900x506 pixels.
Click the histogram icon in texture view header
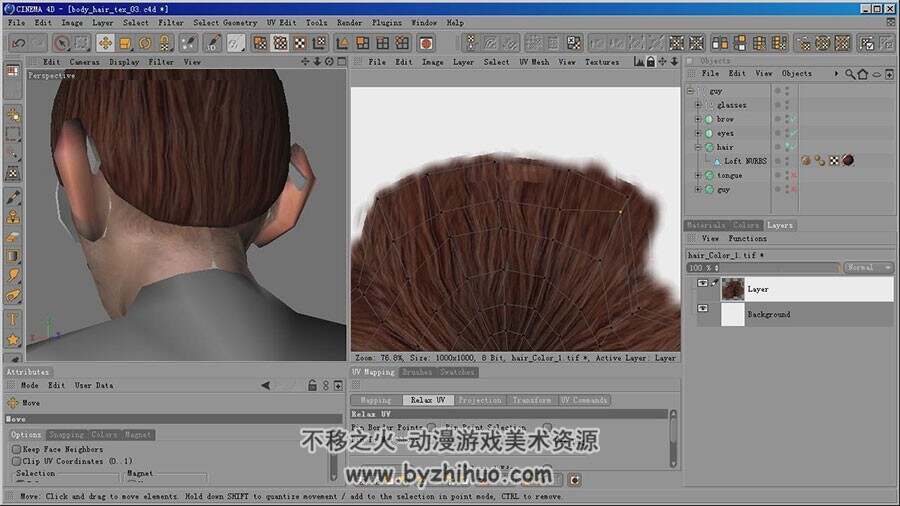[639, 61]
